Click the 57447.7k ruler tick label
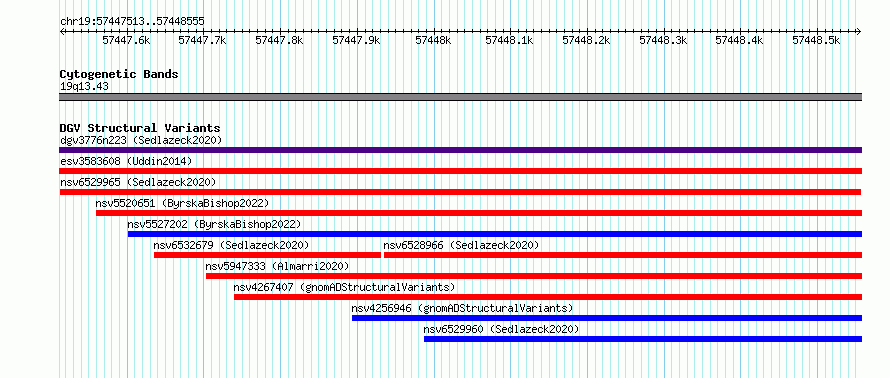The width and height of the screenshot is (890, 378). point(202,40)
